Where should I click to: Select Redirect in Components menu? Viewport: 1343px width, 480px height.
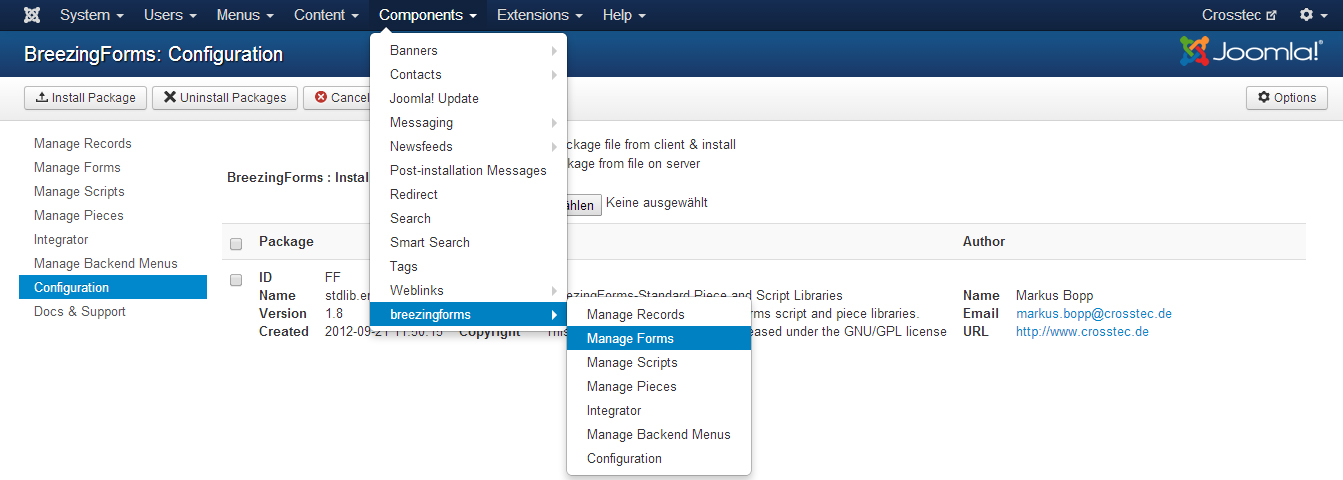[468, 195]
